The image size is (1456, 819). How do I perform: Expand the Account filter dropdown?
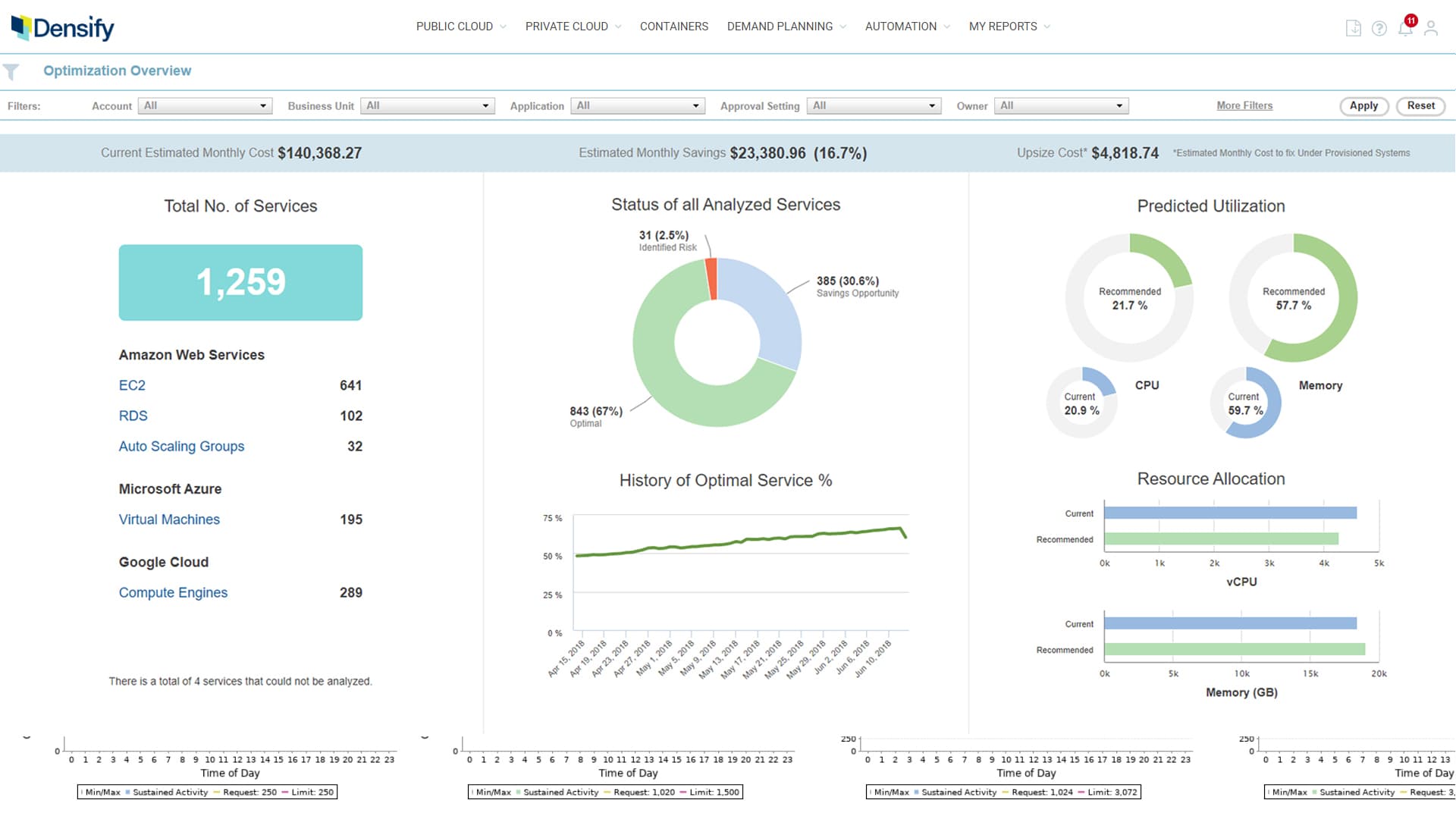coord(205,106)
